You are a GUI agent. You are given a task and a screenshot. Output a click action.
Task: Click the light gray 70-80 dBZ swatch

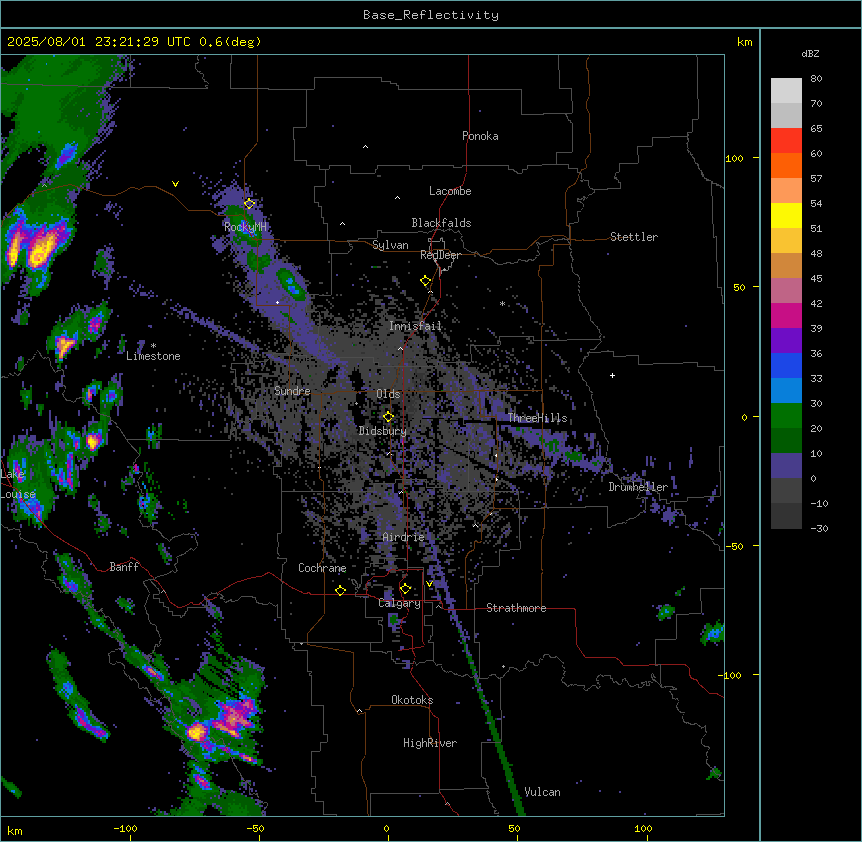tap(786, 91)
